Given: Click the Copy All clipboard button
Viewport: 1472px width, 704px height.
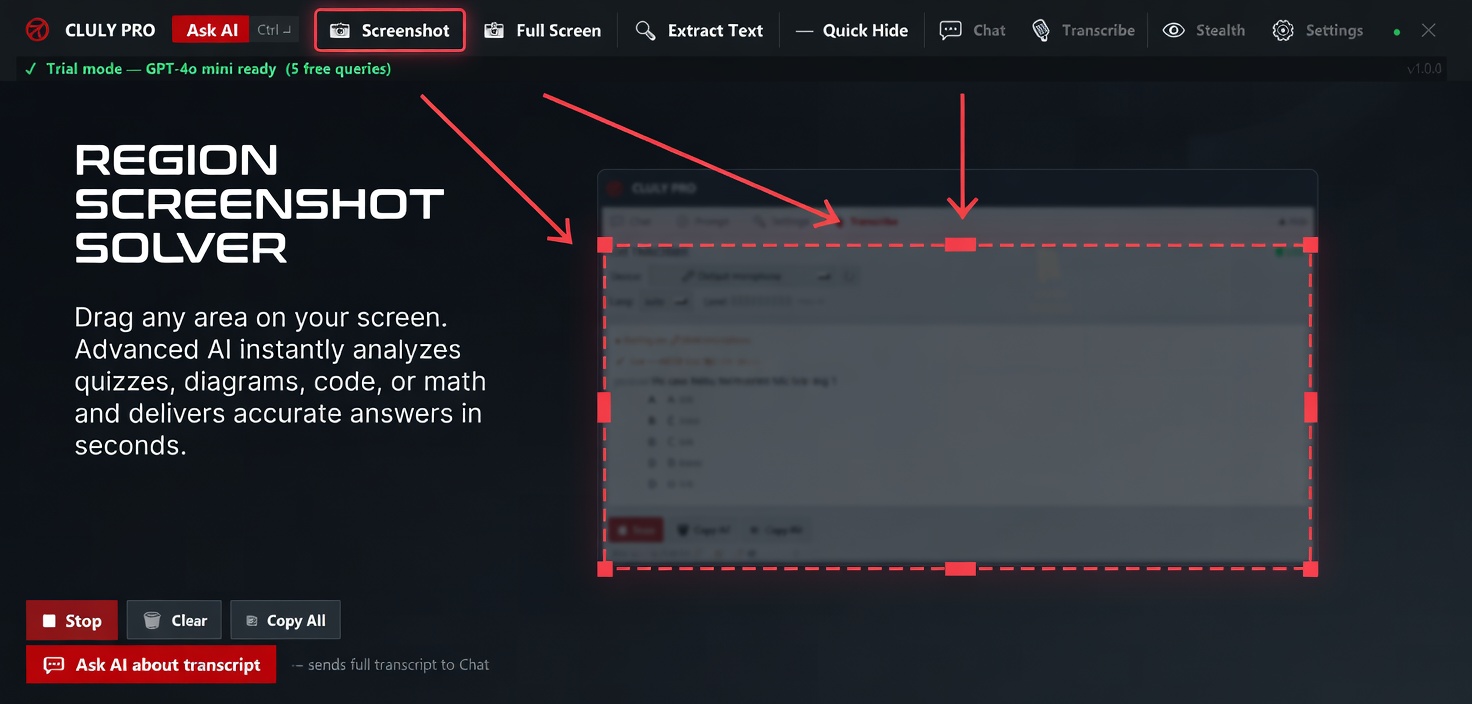Looking at the screenshot, I should (x=285, y=620).
